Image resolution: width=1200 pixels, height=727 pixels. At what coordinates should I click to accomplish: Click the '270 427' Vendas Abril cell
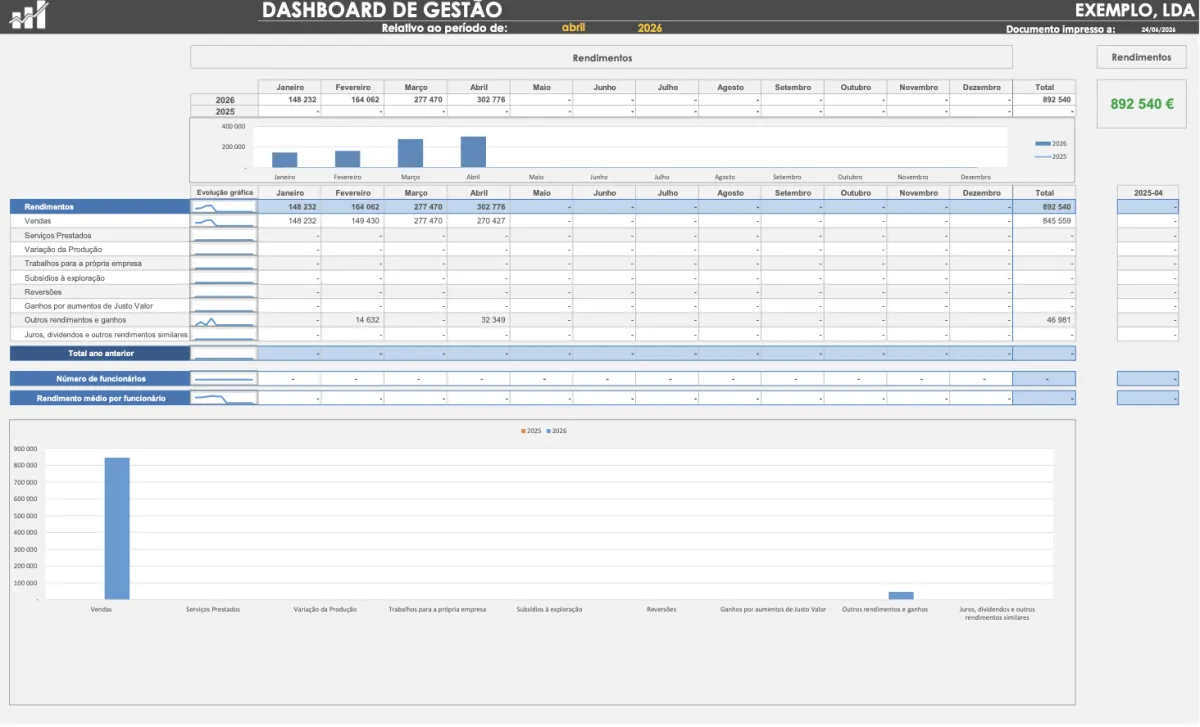tap(479, 220)
